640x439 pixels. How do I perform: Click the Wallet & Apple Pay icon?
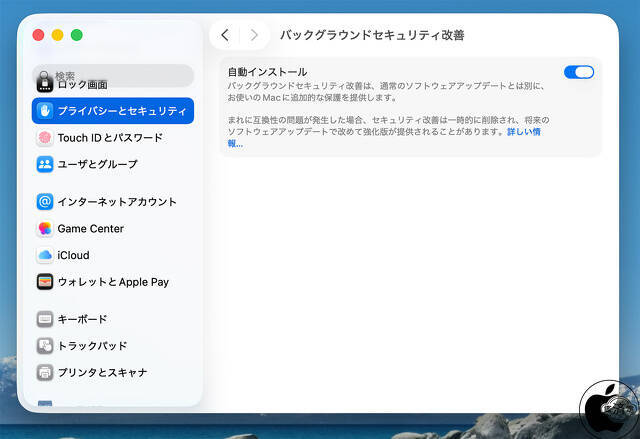click(x=45, y=282)
